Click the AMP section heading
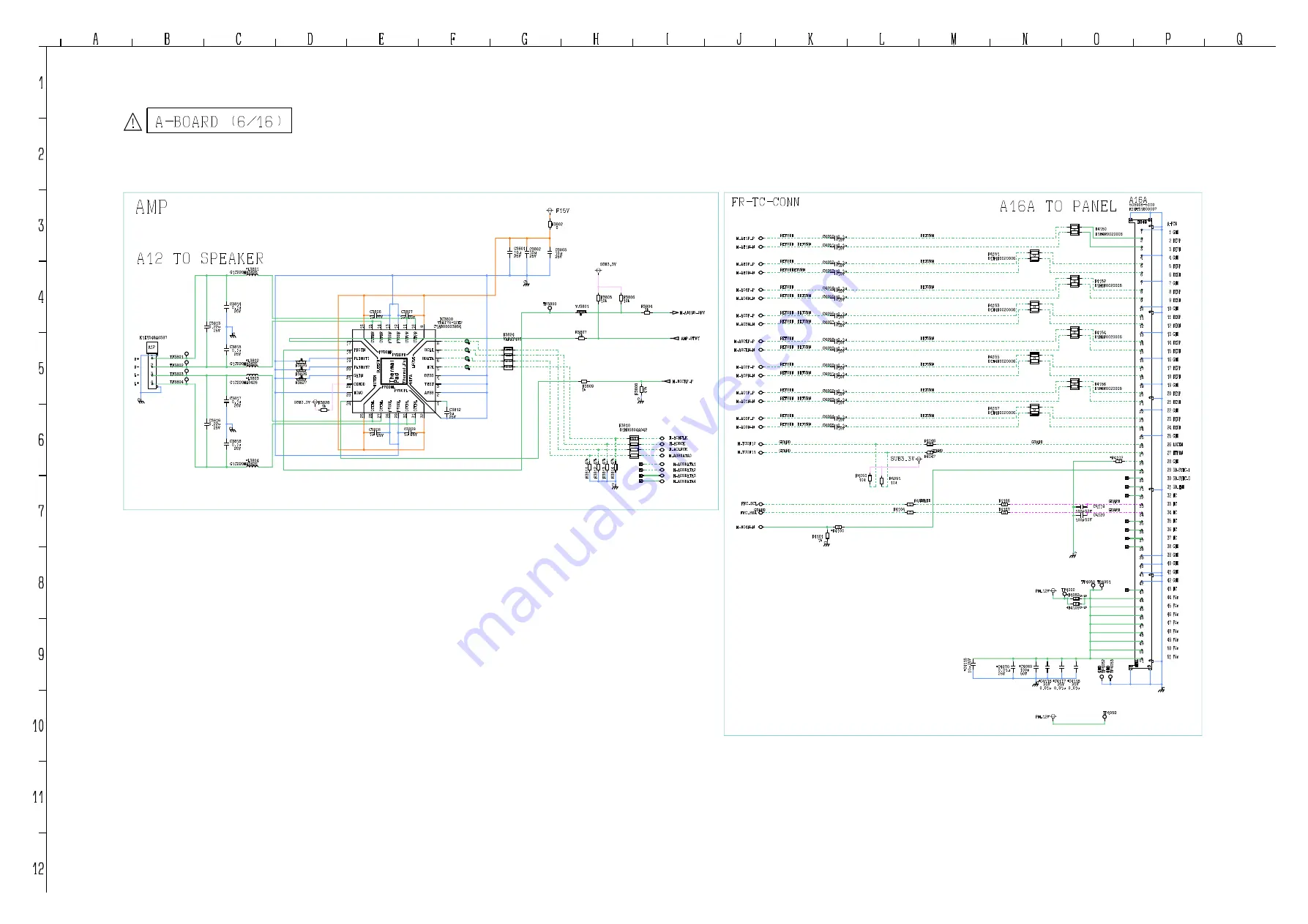This screenshot has height=924, width=1308. pos(152,207)
